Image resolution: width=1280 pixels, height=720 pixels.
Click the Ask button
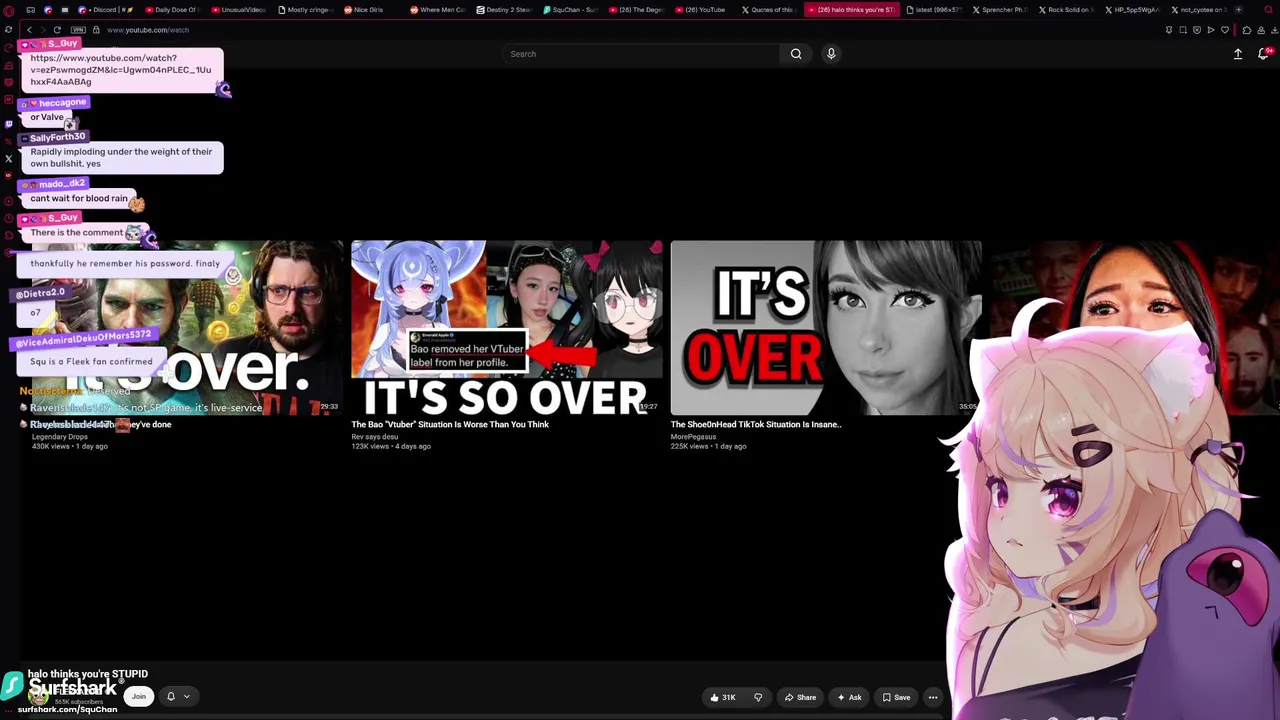point(849,697)
